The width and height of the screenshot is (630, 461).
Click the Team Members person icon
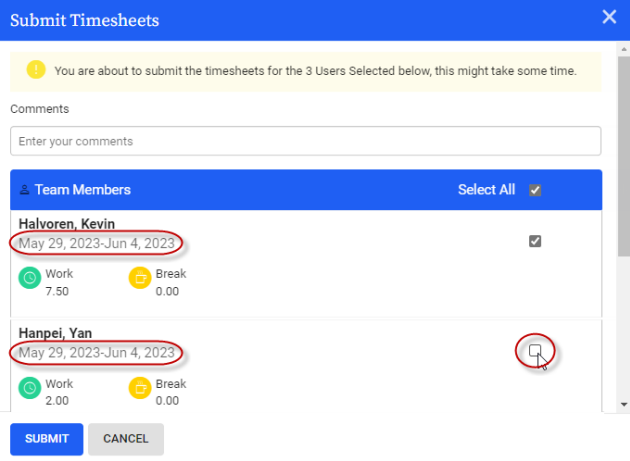click(x=25, y=190)
